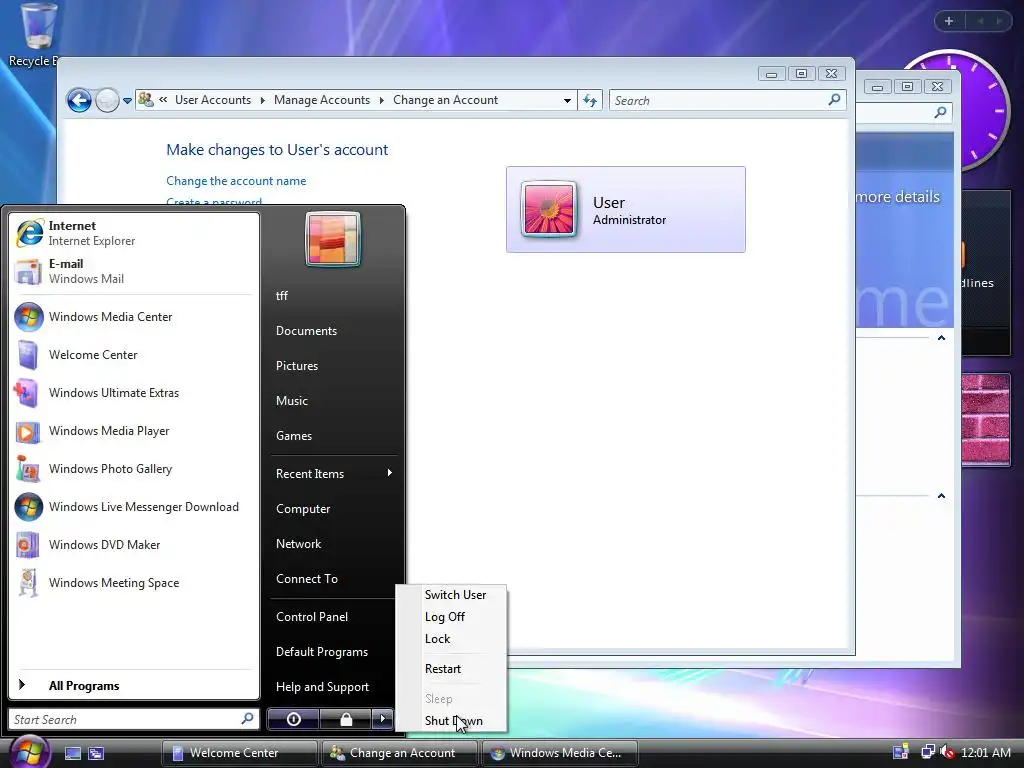Screen dimensions: 1024x768
Task: Open tff user folder in Start menu
Action: tap(334, 296)
